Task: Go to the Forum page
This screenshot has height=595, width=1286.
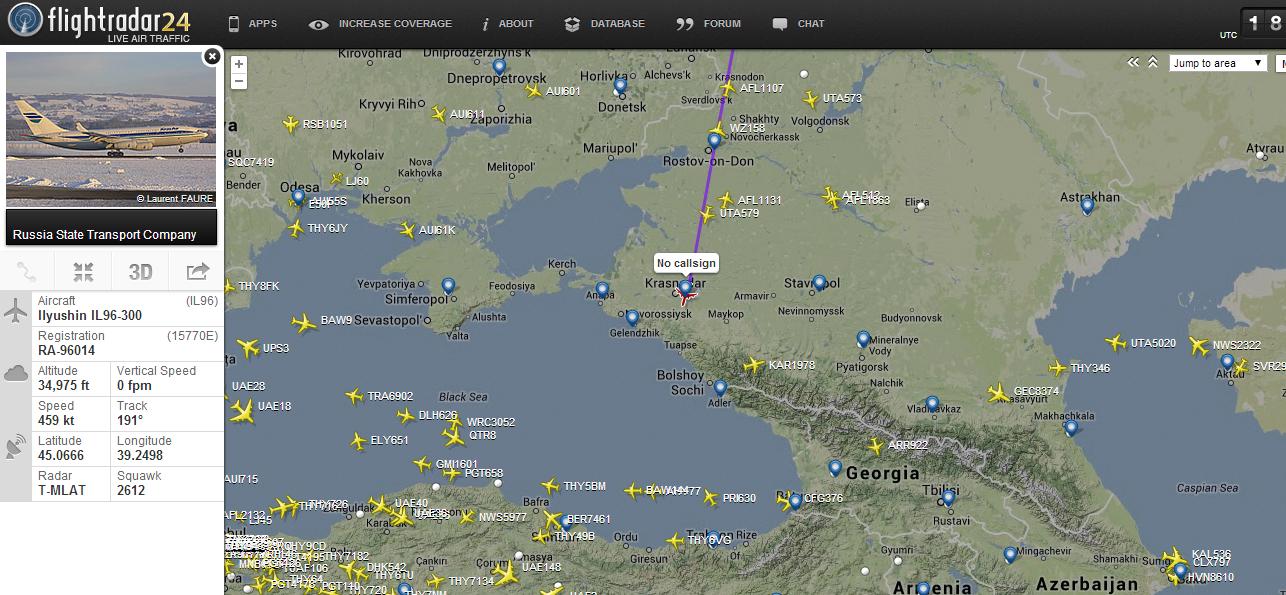Action: tap(709, 24)
